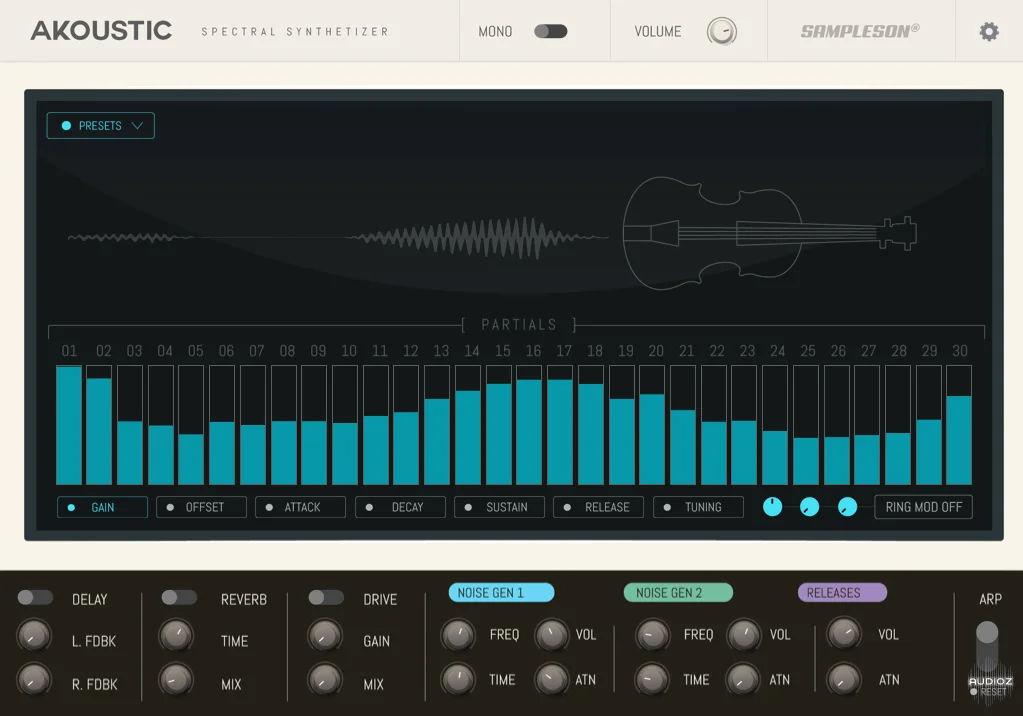Click Noise Gen 1 ATN knob
The width and height of the screenshot is (1023, 716).
(551, 679)
